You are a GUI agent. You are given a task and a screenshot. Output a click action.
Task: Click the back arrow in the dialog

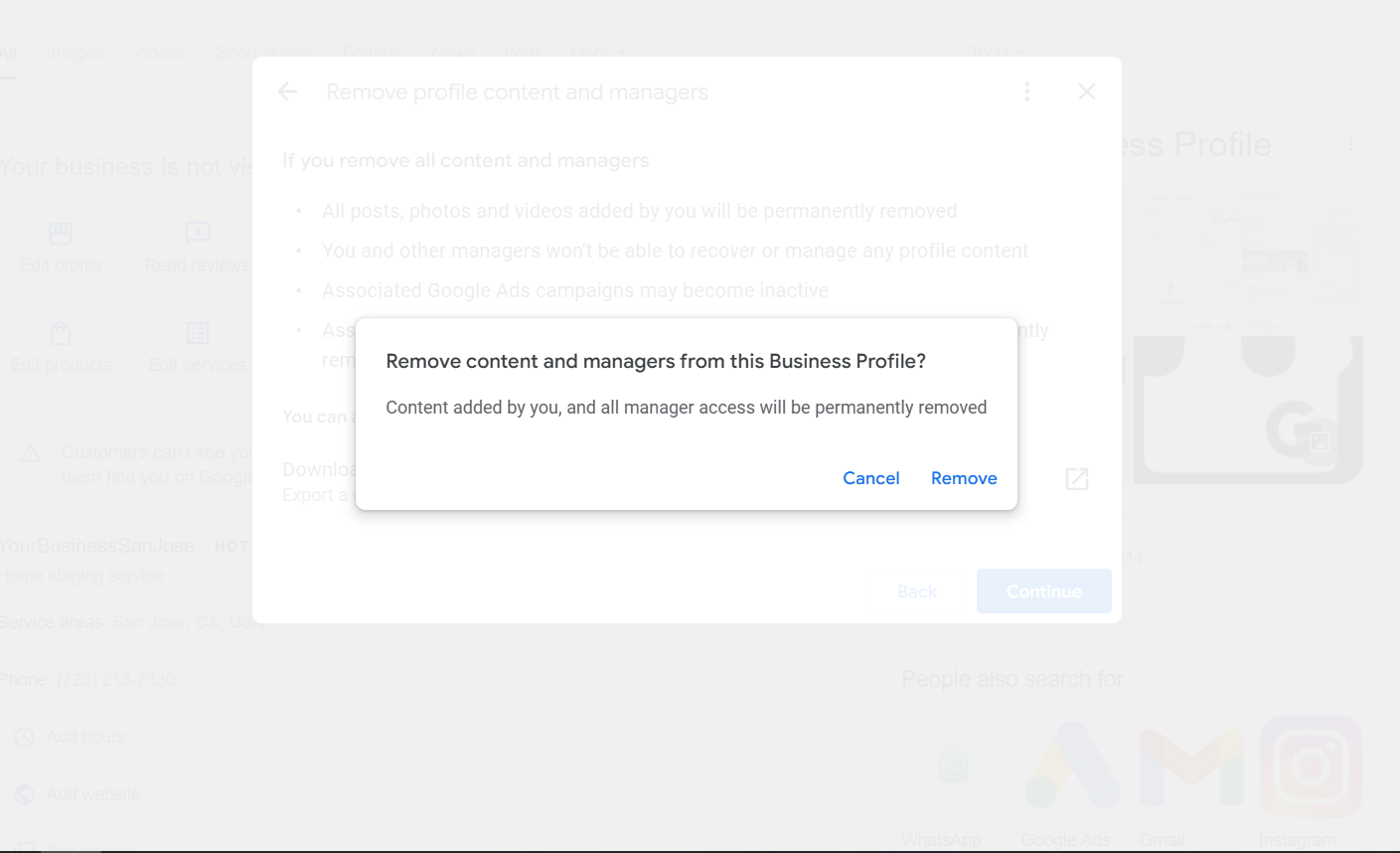(x=287, y=91)
